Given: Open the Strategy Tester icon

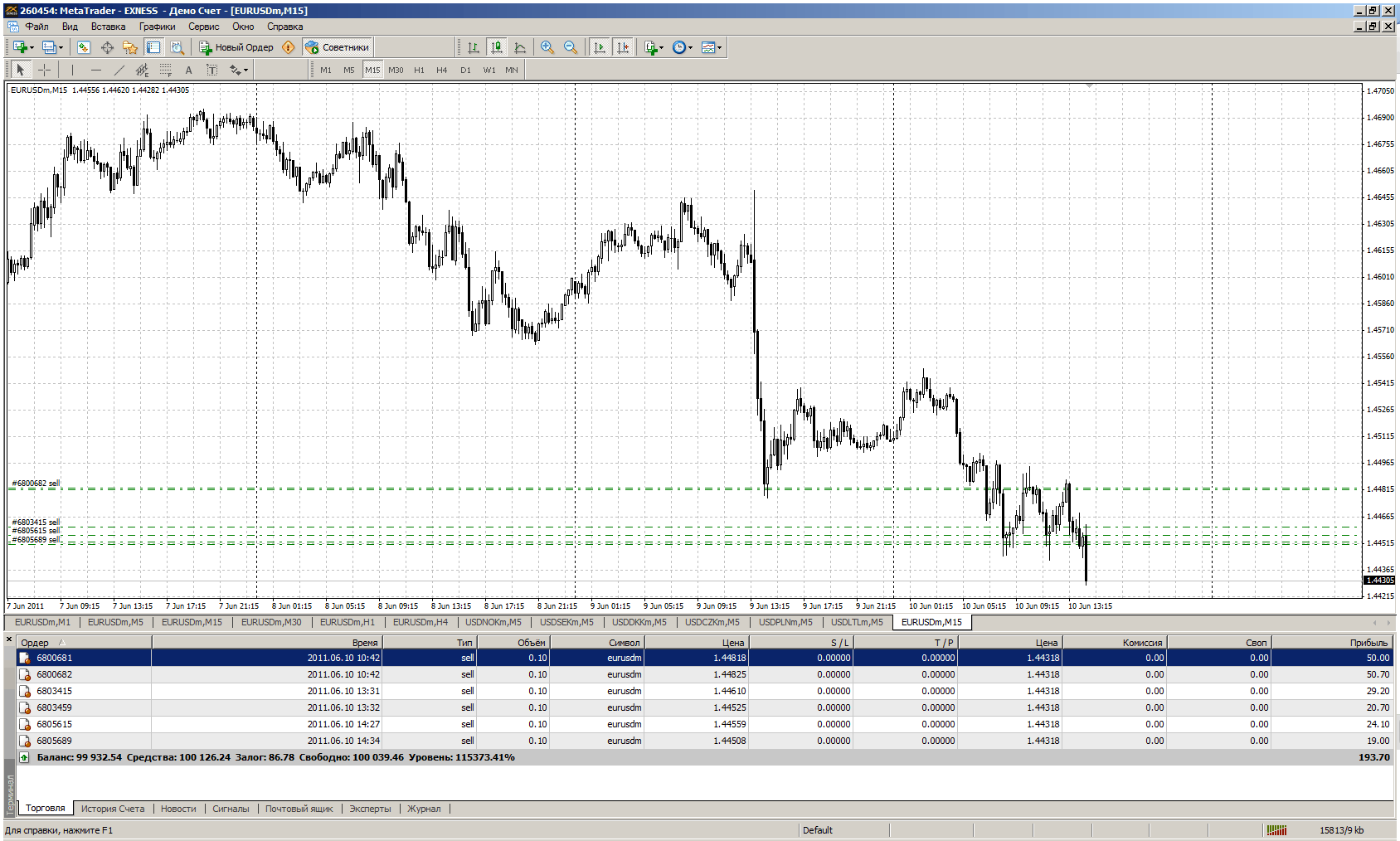Looking at the screenshot, I should [177, 47].
